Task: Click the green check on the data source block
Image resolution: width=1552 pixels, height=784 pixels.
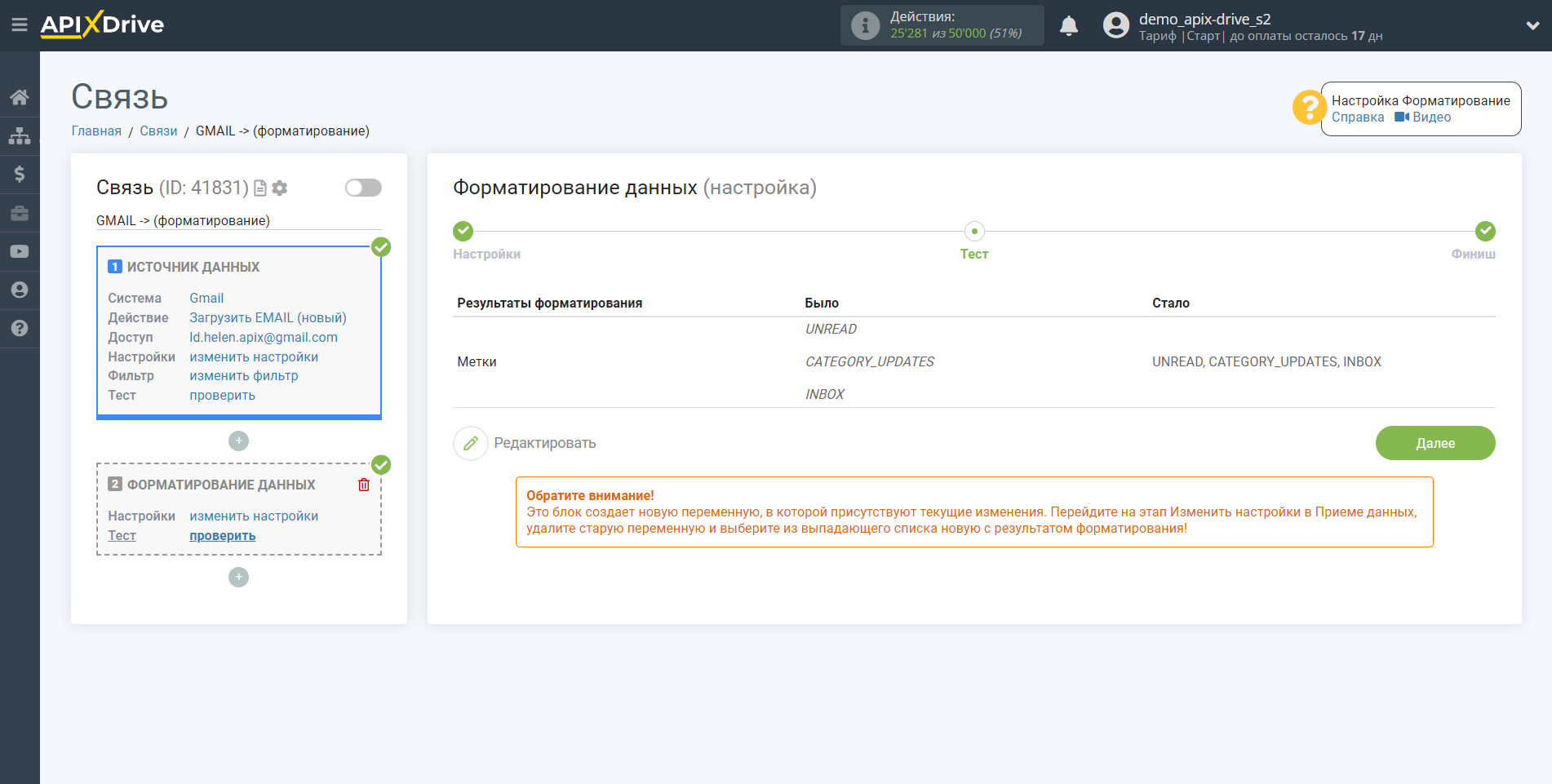Action: click(381, 247)
